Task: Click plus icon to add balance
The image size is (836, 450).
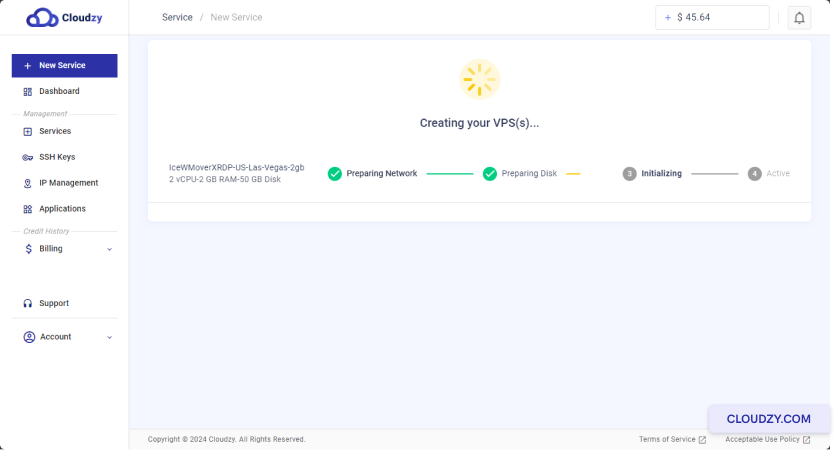Action: [x=668, y=18]
